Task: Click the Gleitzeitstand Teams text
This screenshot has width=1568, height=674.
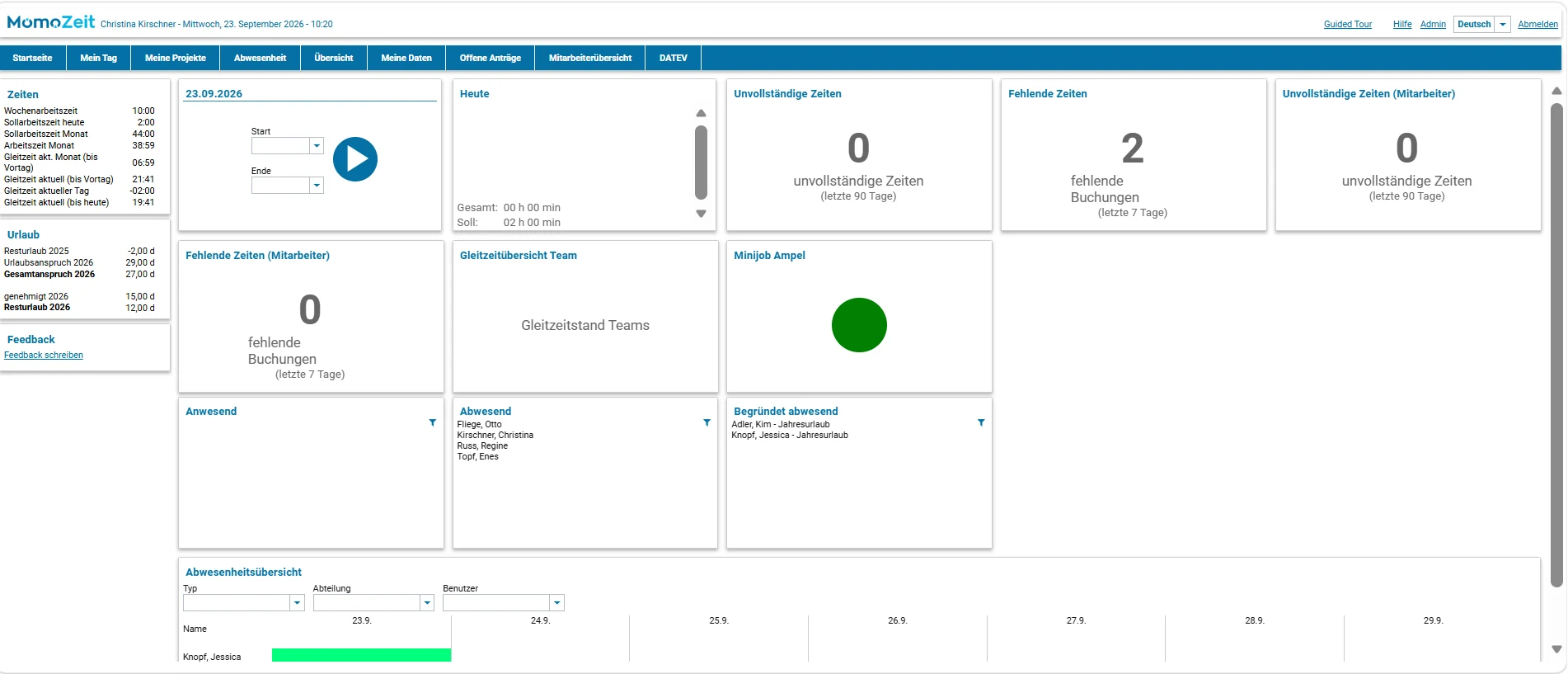Action: pos(585,326)
